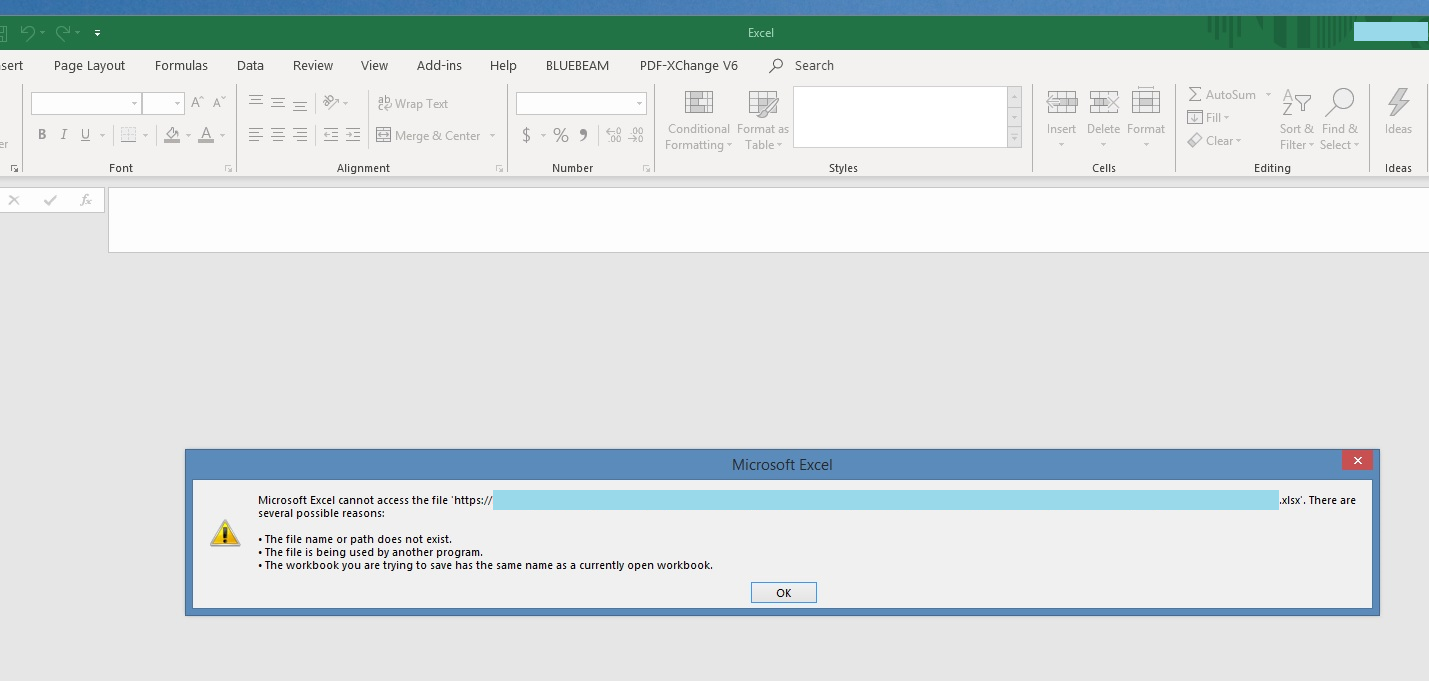Open the Merge & Center dropdown arrow
This screenshot has height=681, width=1429.
(492, 136)
